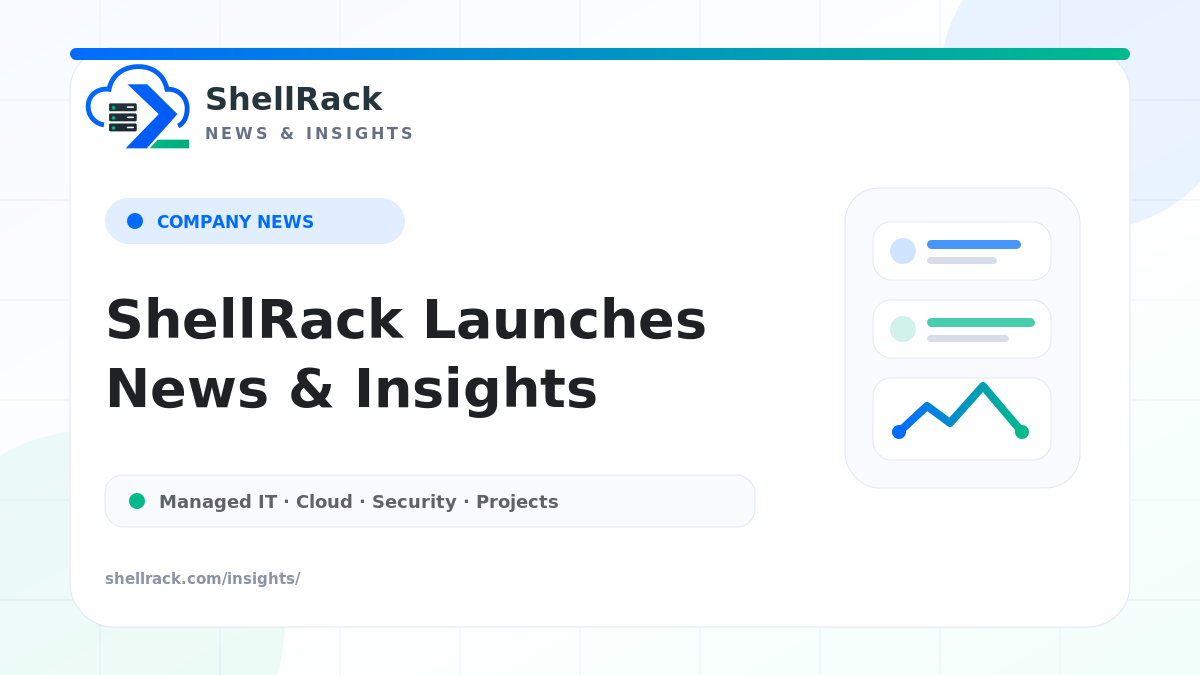Select the COMPANY NEWS category badge

255,221
